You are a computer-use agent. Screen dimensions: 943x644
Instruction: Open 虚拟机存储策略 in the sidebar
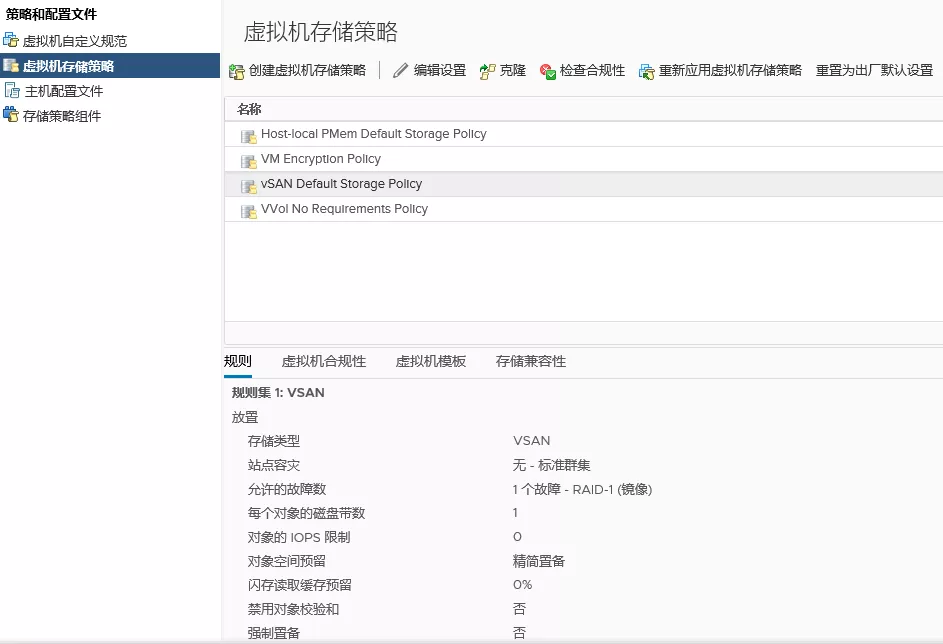(x=68, y=66)
